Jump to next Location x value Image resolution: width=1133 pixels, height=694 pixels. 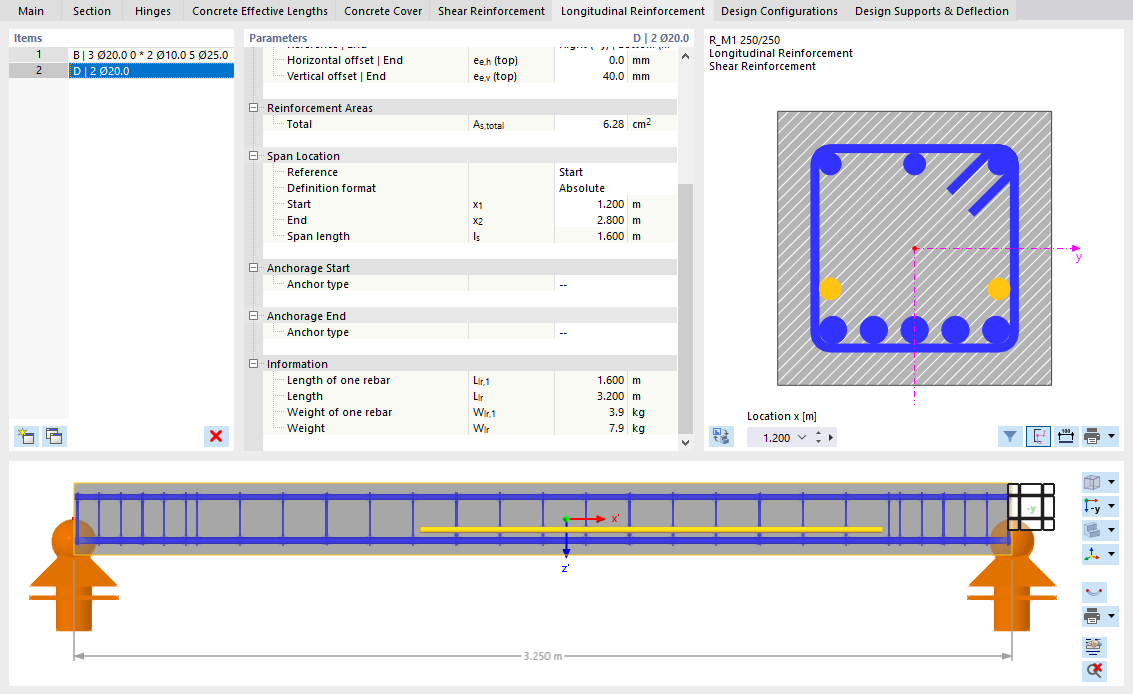pos(830,437)
